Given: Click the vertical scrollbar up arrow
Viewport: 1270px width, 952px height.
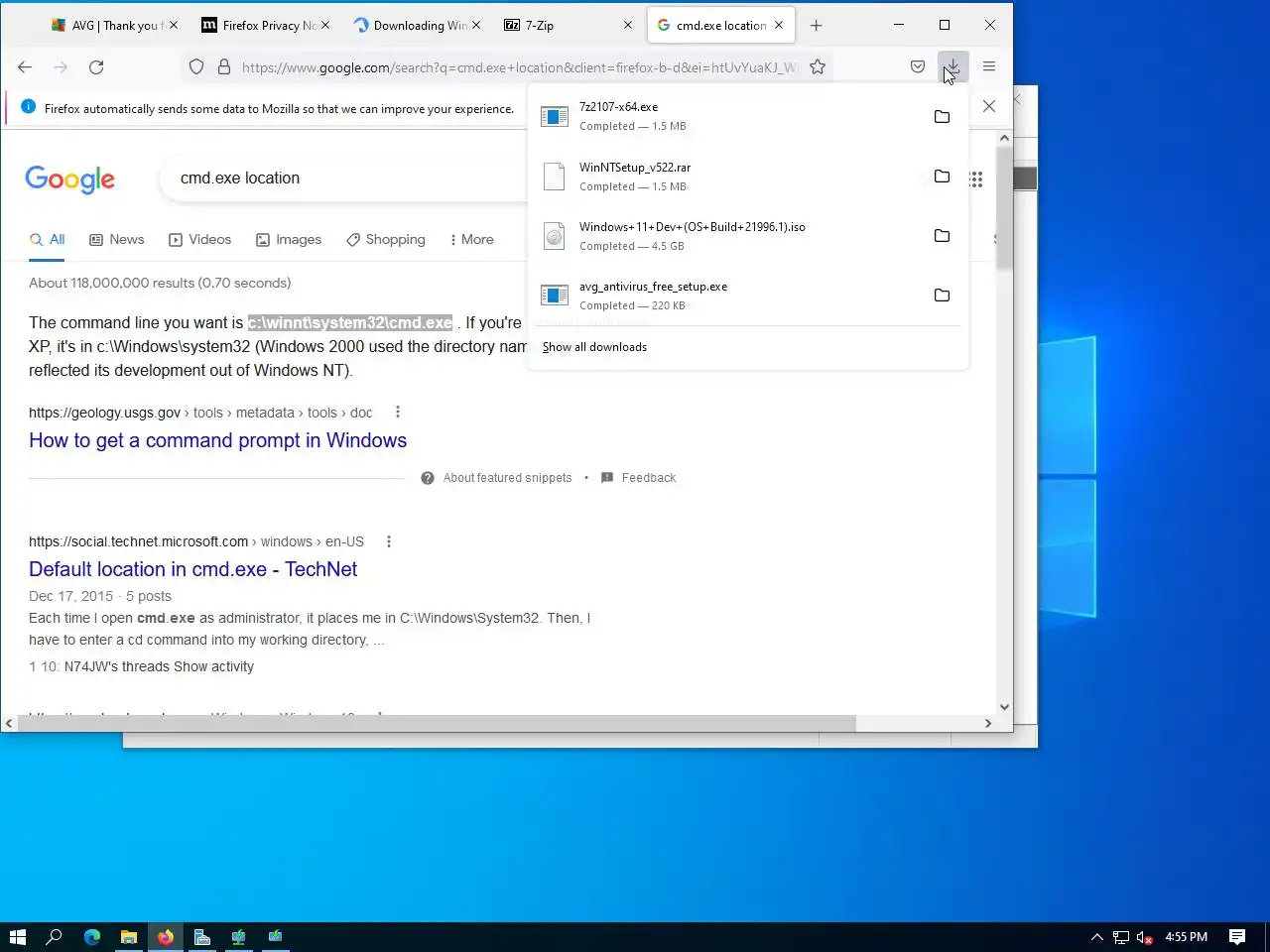Looking at the screenshot, I should click(1004, 139).
